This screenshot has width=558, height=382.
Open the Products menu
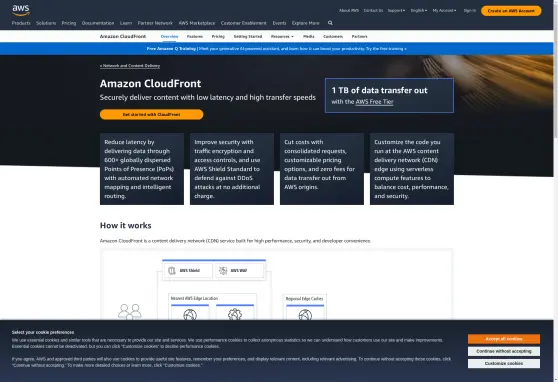pos(21,23)
